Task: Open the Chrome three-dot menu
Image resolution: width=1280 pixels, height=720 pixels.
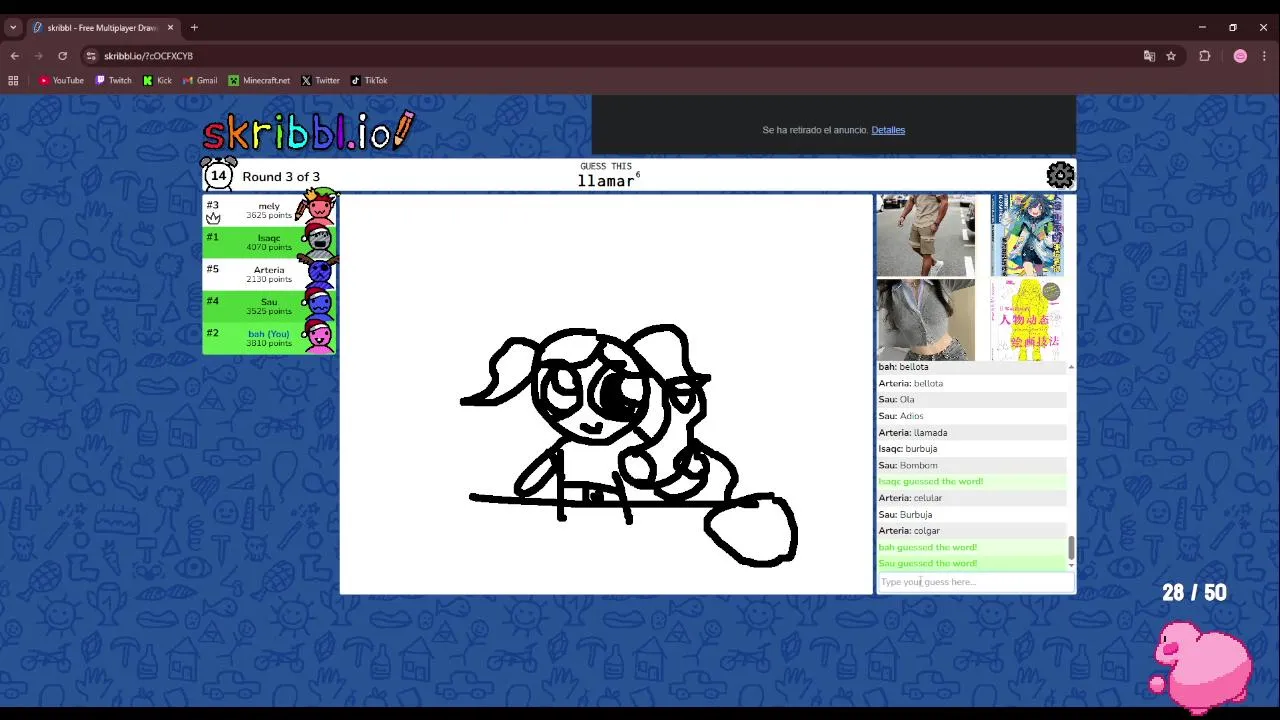Action: 1264,56
